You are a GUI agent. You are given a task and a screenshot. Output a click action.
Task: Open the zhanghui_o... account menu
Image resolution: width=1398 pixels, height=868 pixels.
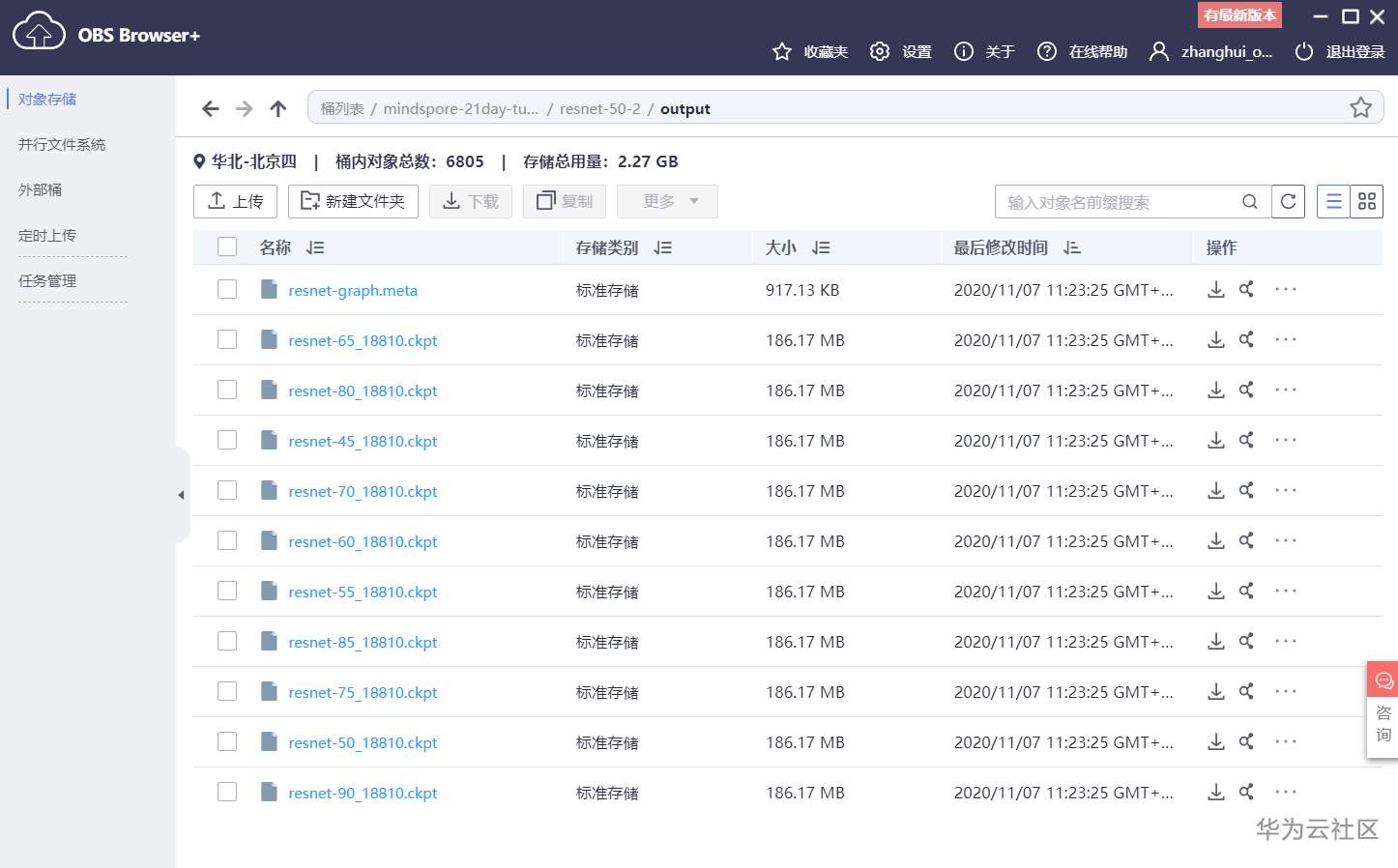point(1210,51)
